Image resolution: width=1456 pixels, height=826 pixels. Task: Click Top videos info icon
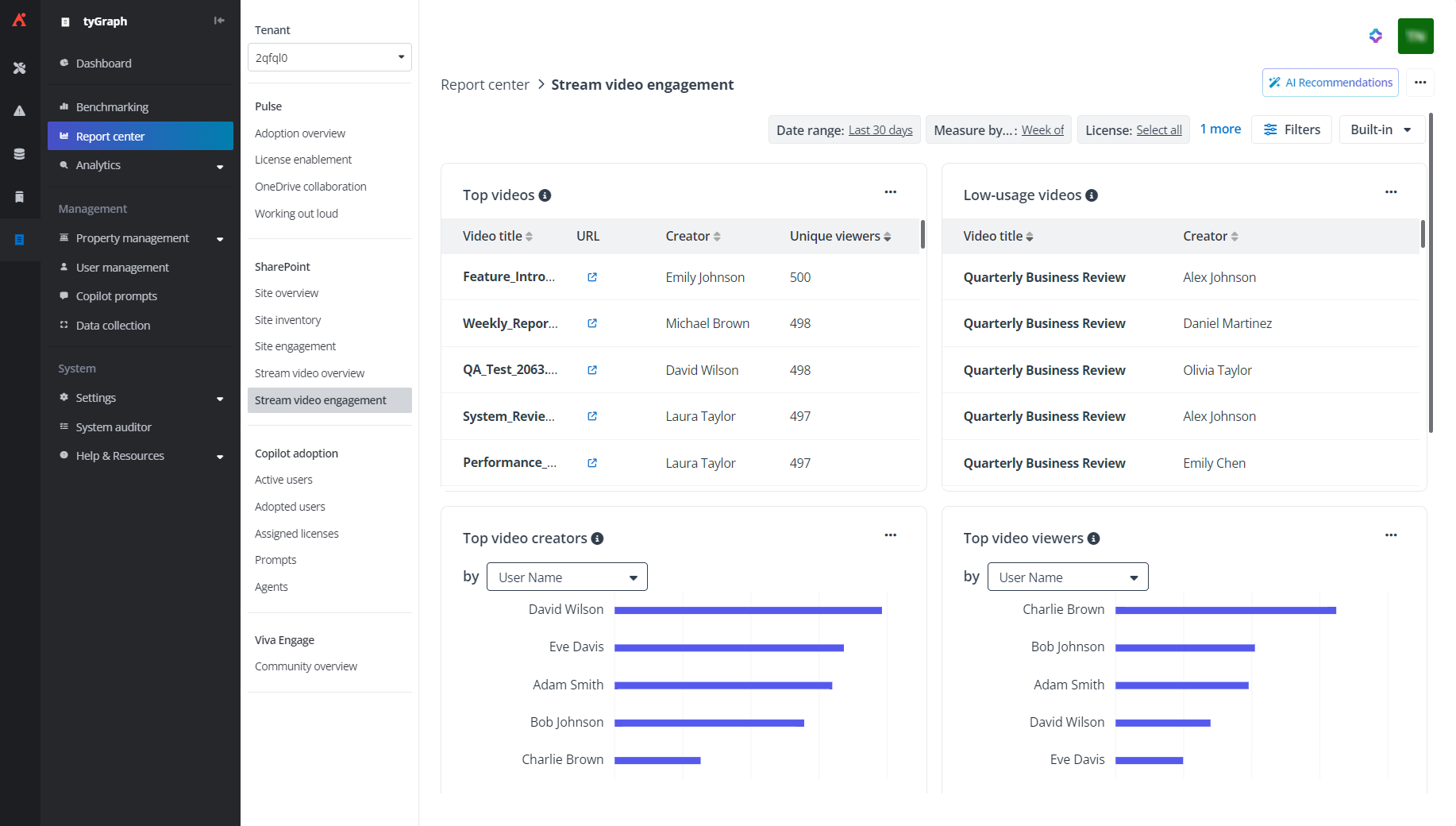pyautogui.click(x=545, y=195)
